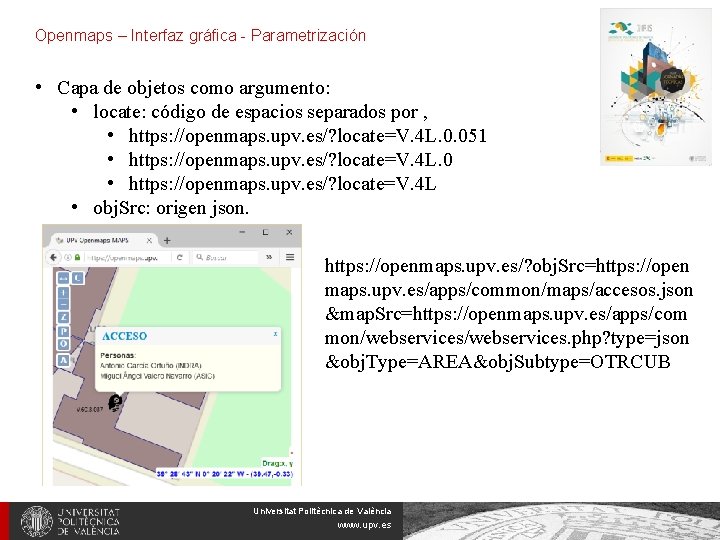
Task: Click the Personas label in popup
Action: (x=118, y=355)
